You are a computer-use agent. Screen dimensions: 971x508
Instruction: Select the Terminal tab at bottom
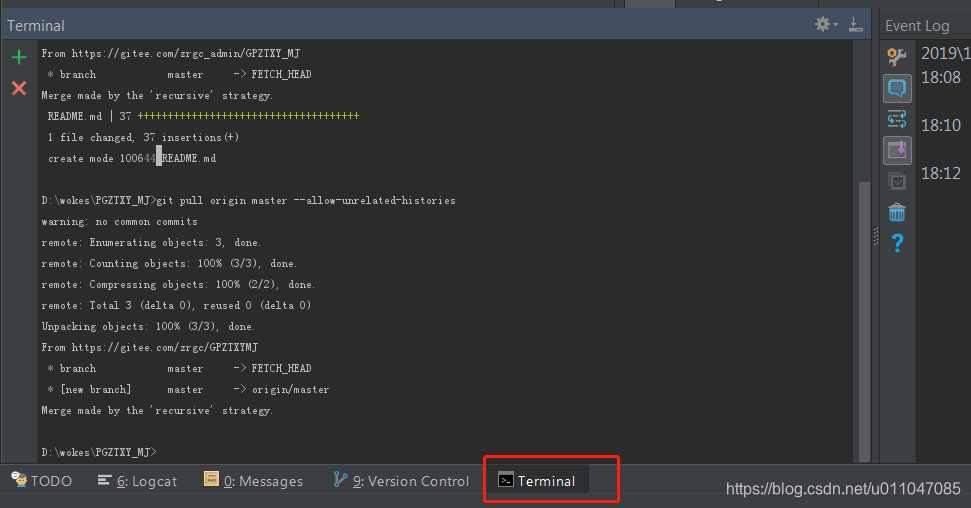[537, 481]
